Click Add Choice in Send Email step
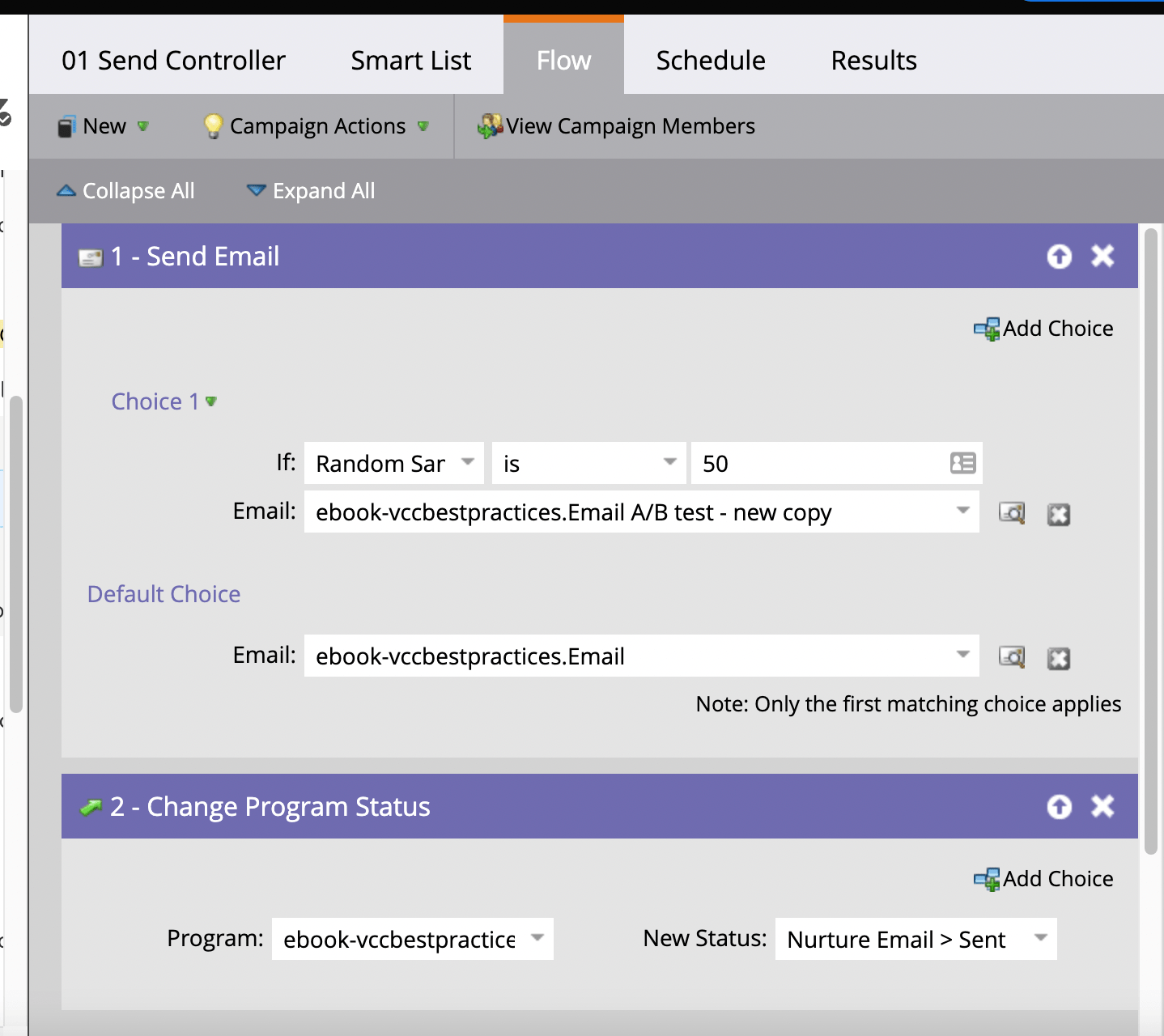The width and height of the screenshot is (1164, 1036). click(1044, 329)
